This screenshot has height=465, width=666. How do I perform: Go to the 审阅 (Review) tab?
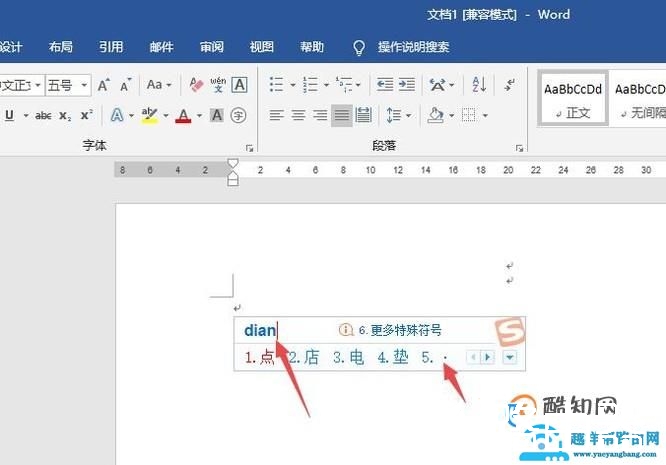coord(212,47)
